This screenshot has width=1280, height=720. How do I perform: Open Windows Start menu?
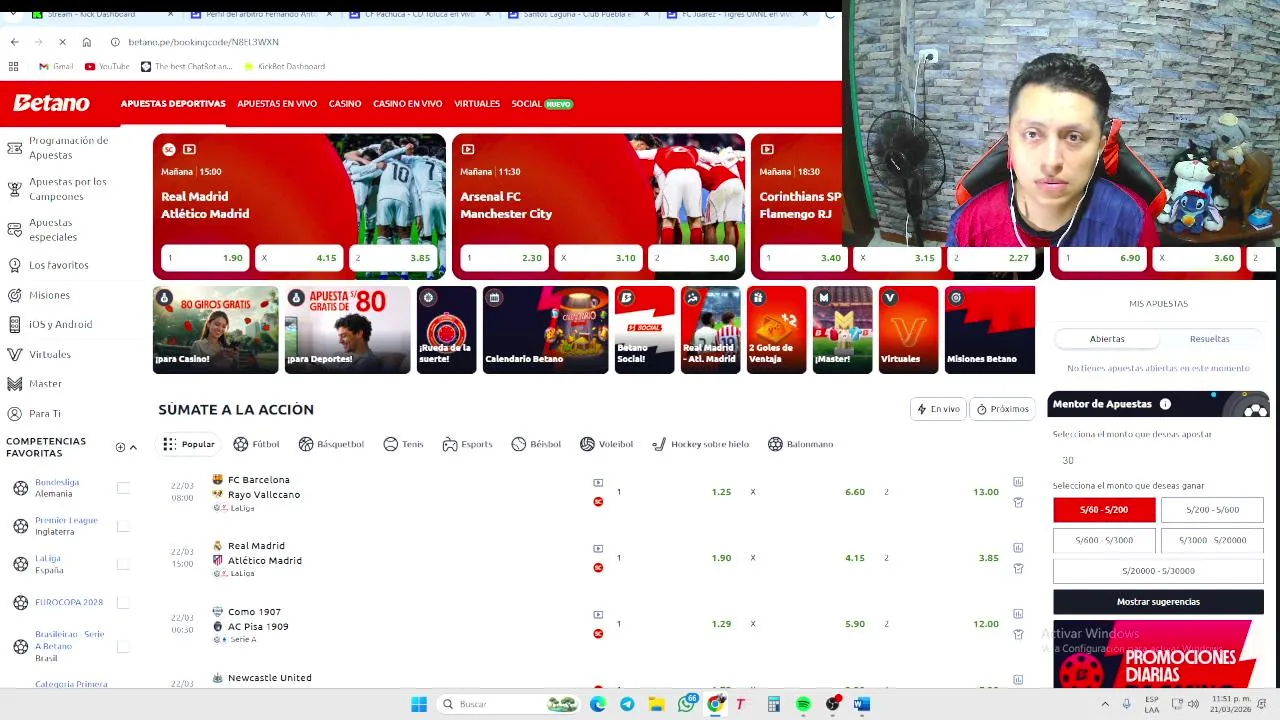coord(419,704)
